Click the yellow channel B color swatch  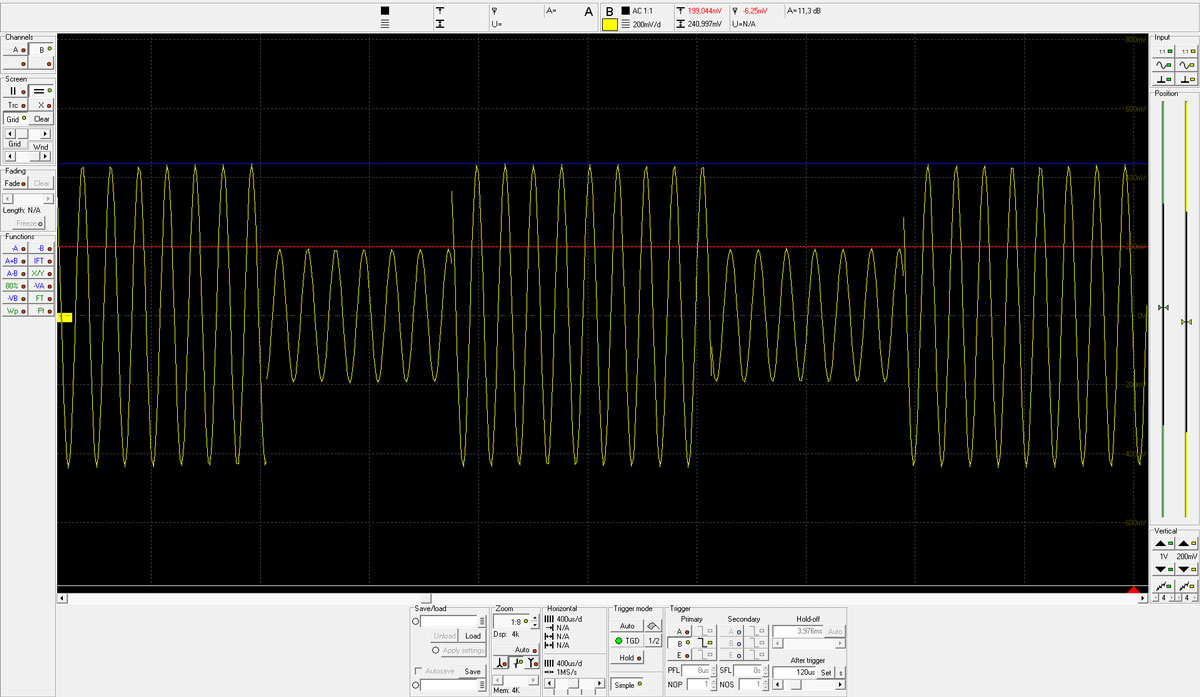(x=610, y=24)
